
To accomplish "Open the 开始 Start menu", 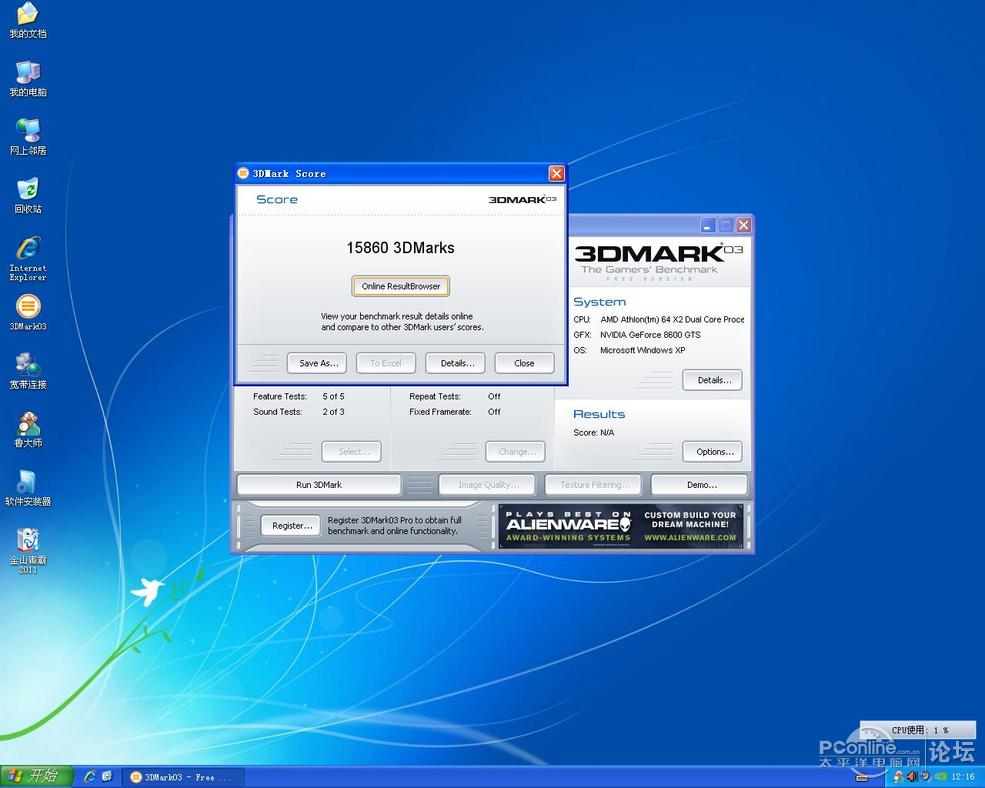I will [36, 777].
